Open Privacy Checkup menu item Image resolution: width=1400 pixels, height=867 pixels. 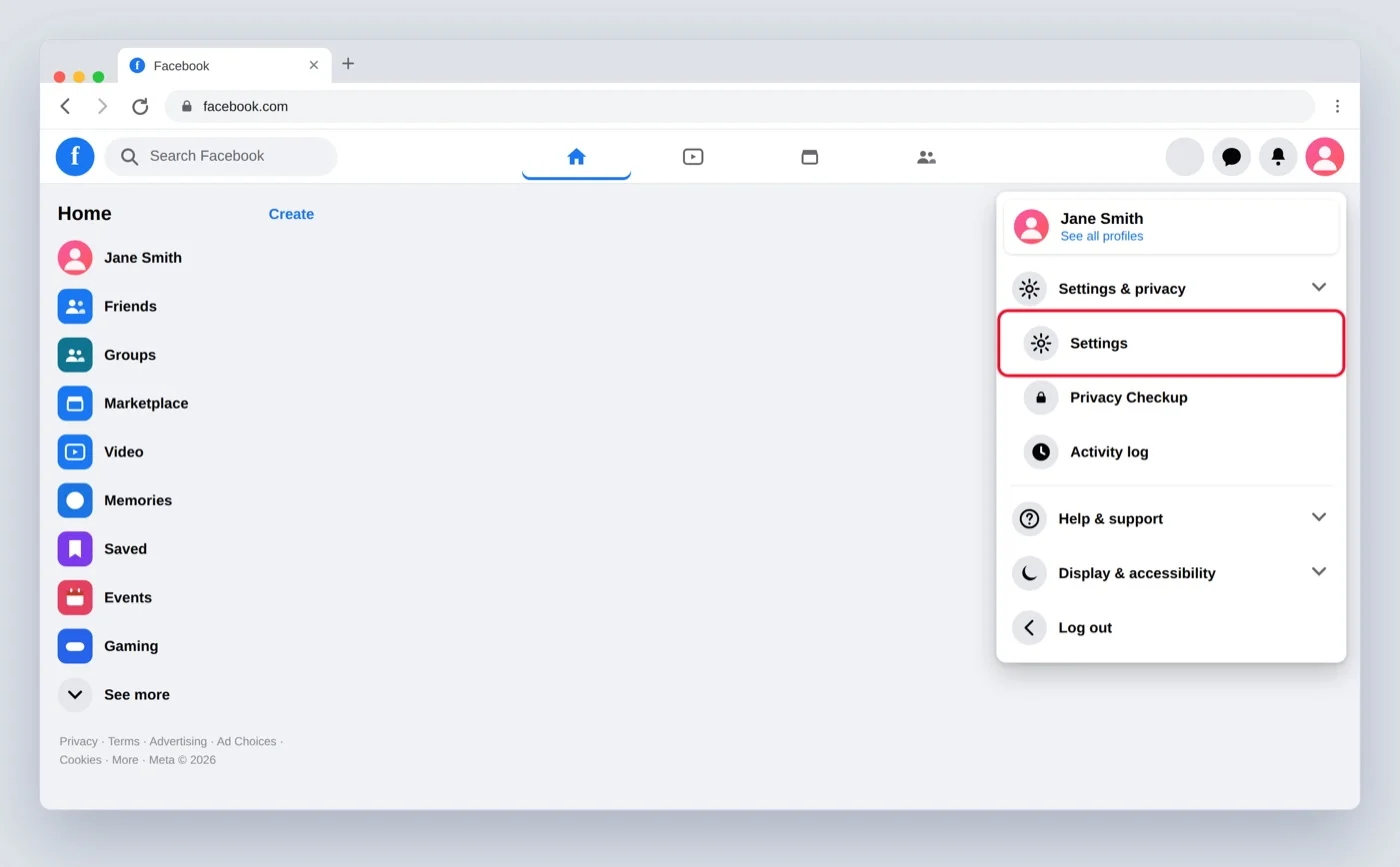(1171, 397)
